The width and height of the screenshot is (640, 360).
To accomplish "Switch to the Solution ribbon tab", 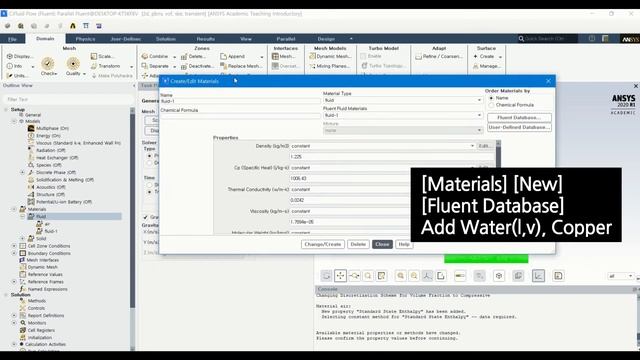I will tap(166, 39).
